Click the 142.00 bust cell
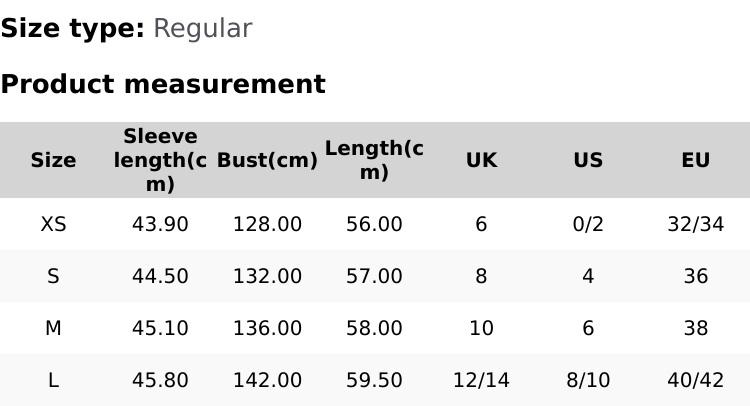This screenshot has width=750, height=406. [267, 380]
